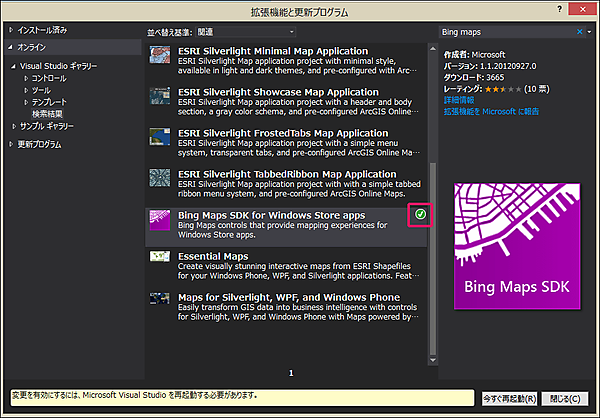
Task: Clear the Bing maps search with X icon
Action: tap(577, 32)
